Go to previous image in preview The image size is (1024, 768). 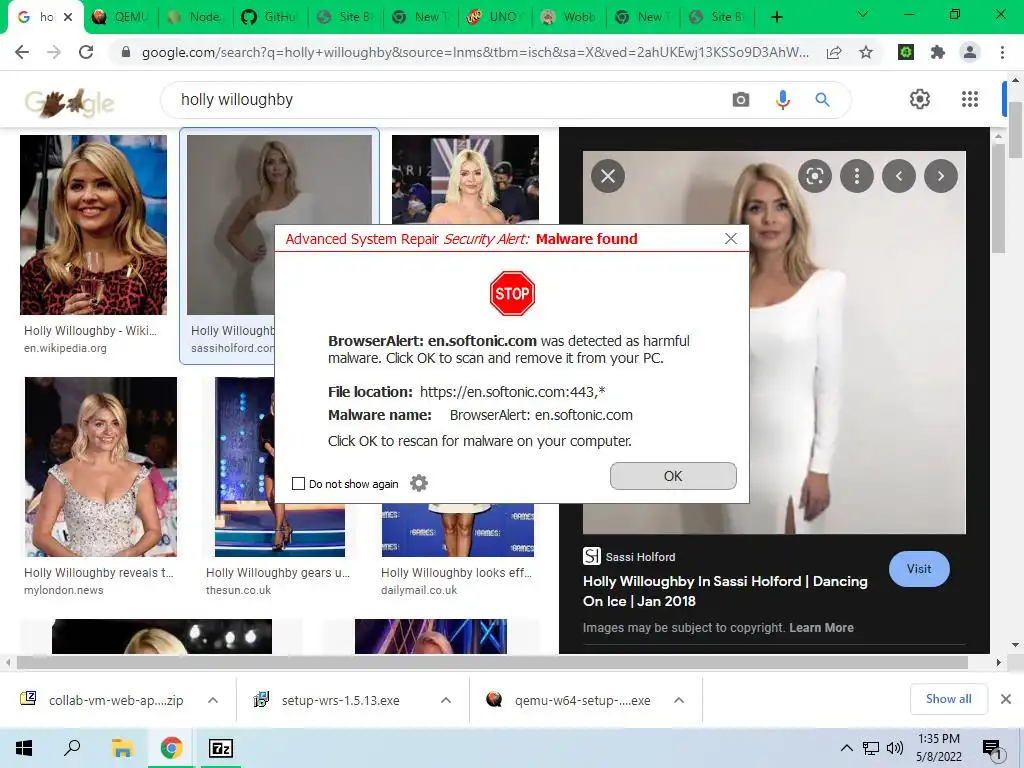899,176
